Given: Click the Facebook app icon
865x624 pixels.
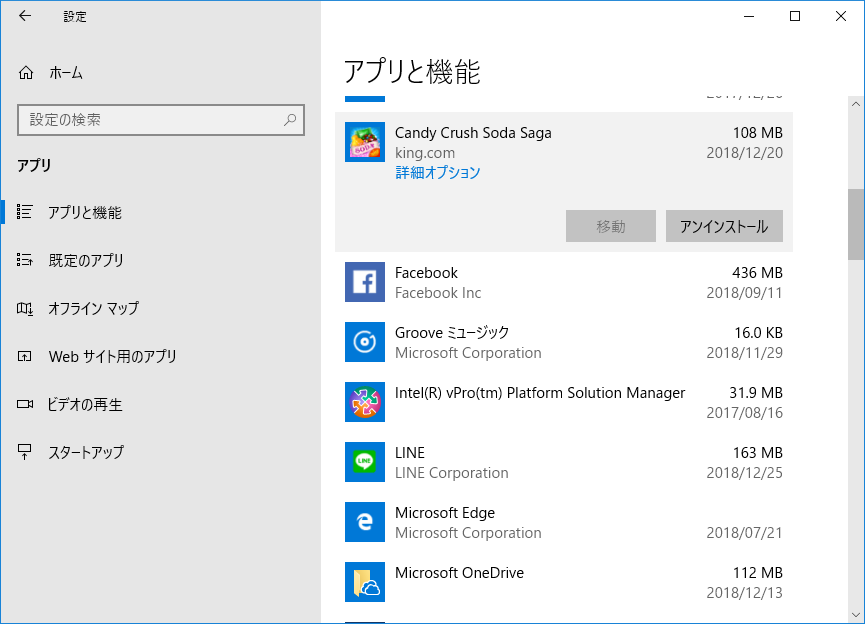Looking at the screenshot, I should click(365, 282).
